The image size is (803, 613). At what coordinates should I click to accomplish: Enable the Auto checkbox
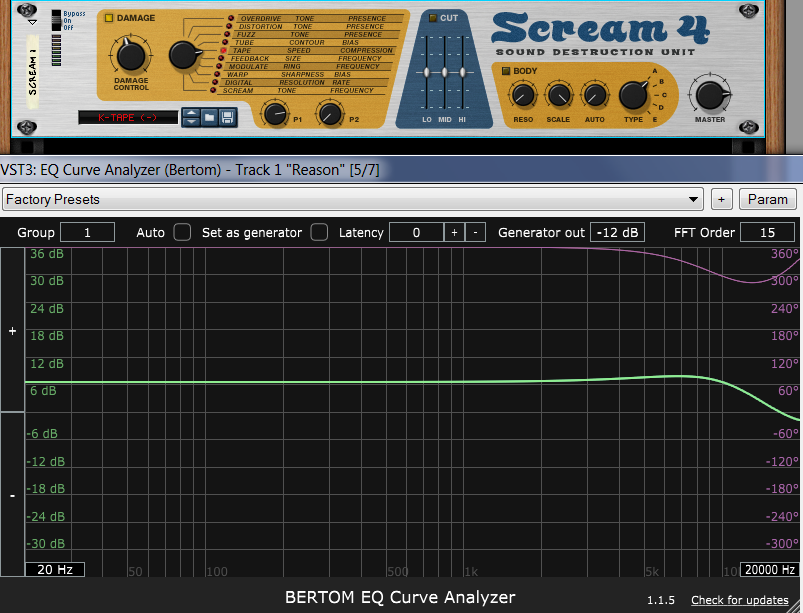coord(182,232)
